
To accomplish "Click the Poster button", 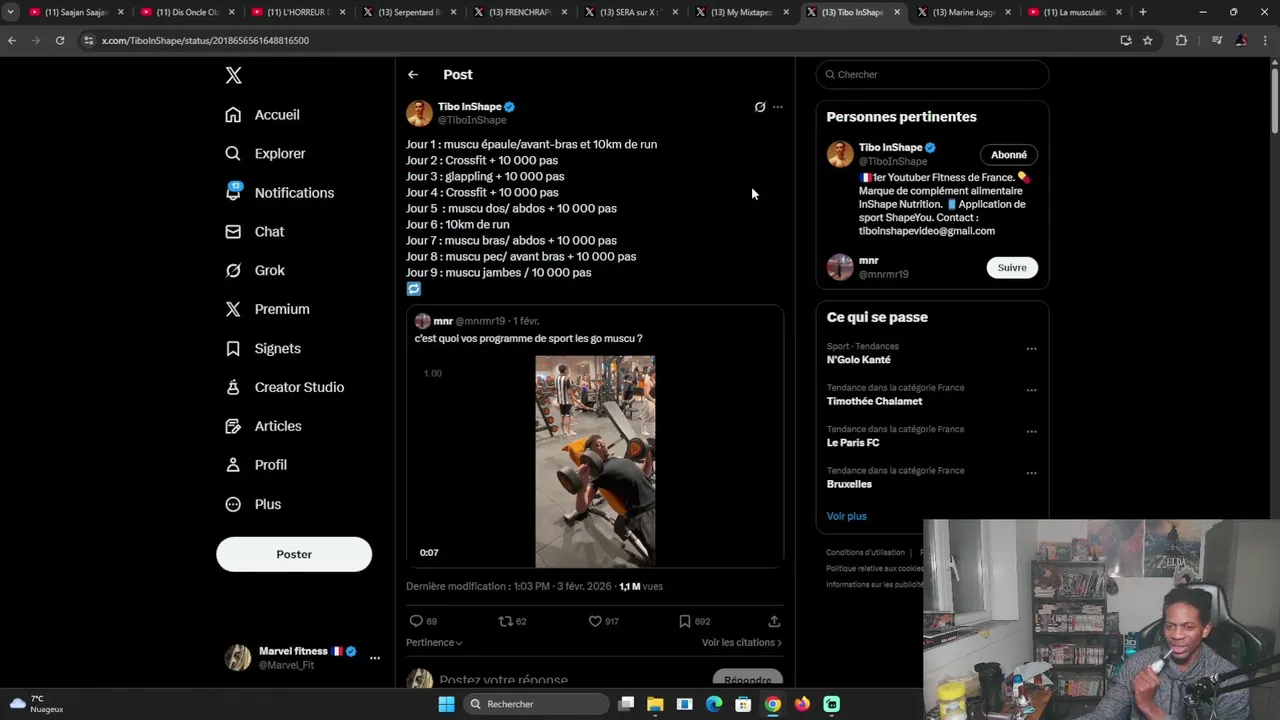I will pyautogui.click(x=294, y=554).
